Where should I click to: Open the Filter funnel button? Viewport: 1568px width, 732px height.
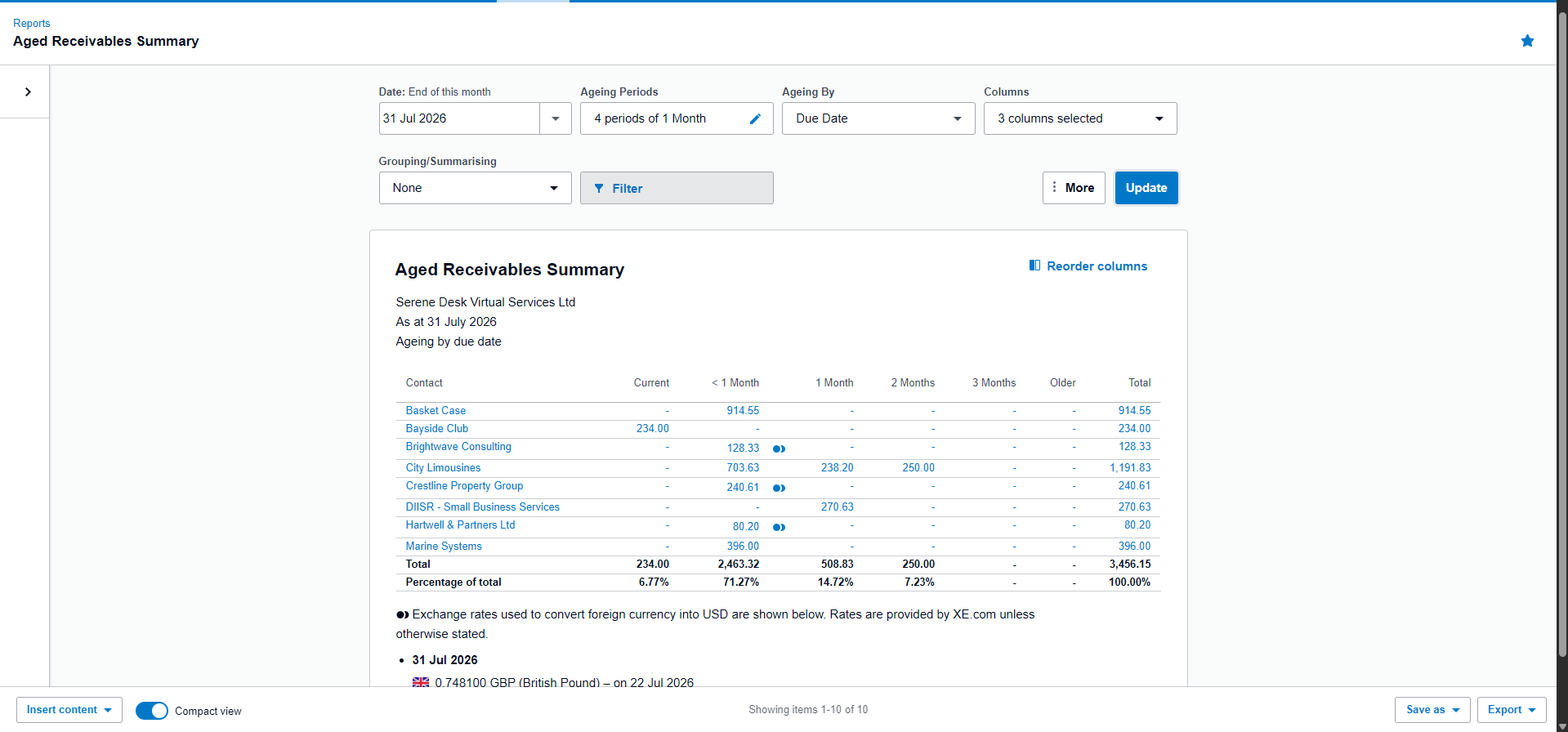click(677, 188)
